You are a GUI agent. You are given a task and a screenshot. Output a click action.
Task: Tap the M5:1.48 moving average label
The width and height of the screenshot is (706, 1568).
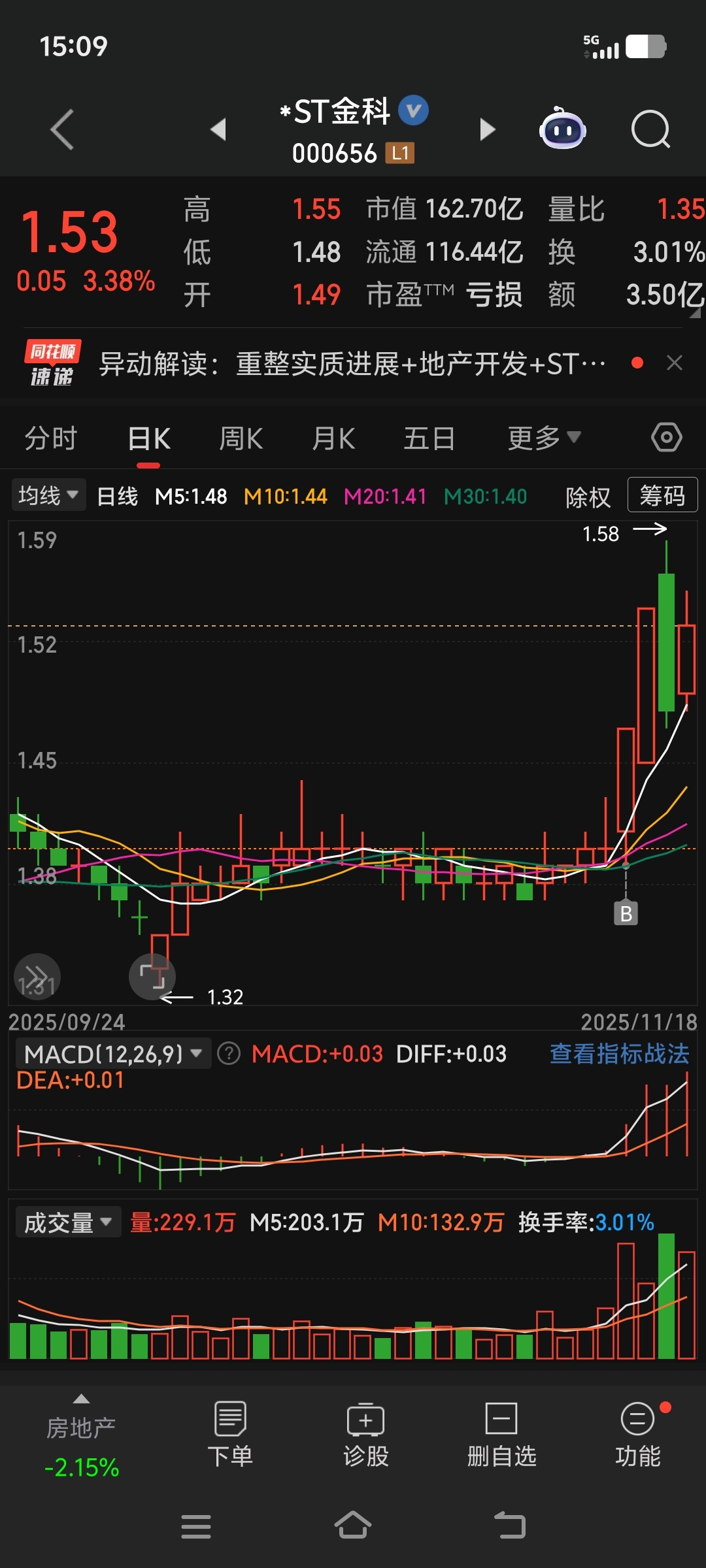click(x=191, y=497)
